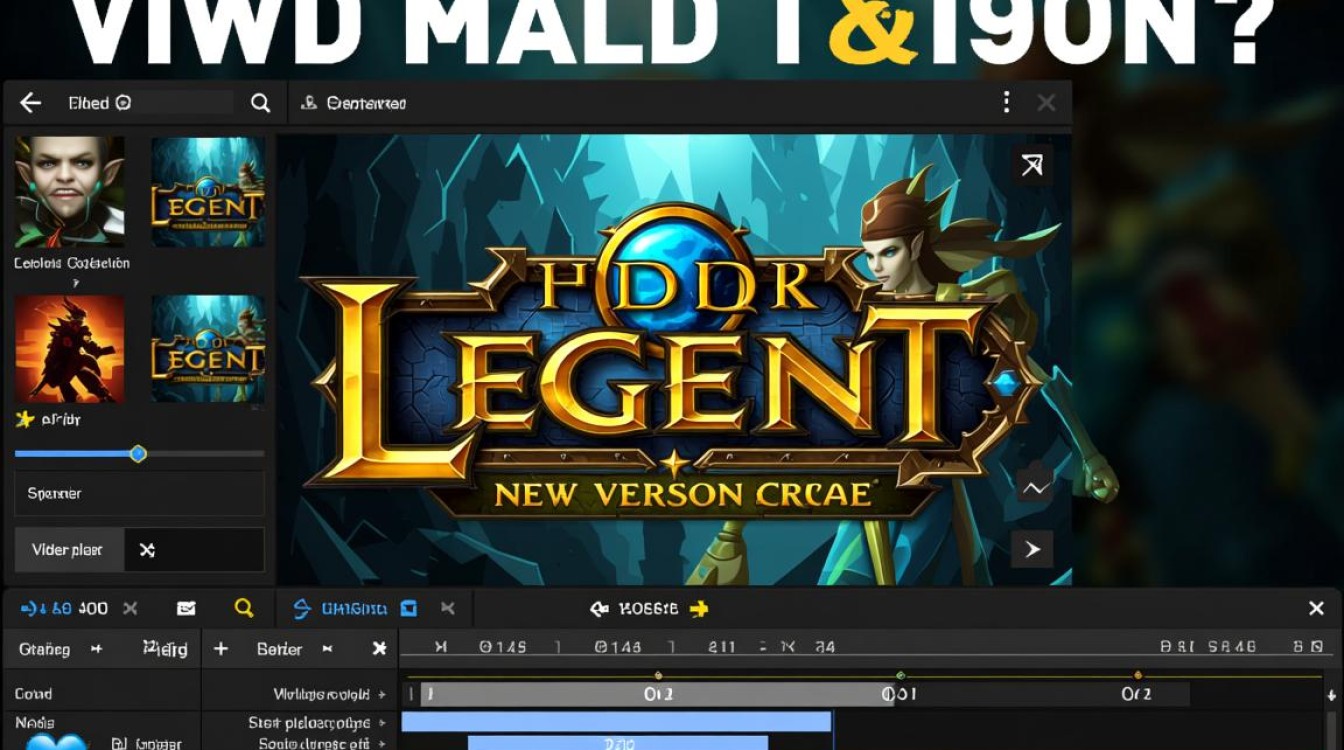Expand the first timeline track row arrow
The height and width of the screenshot is (750, 1344).
click(381, 694)
